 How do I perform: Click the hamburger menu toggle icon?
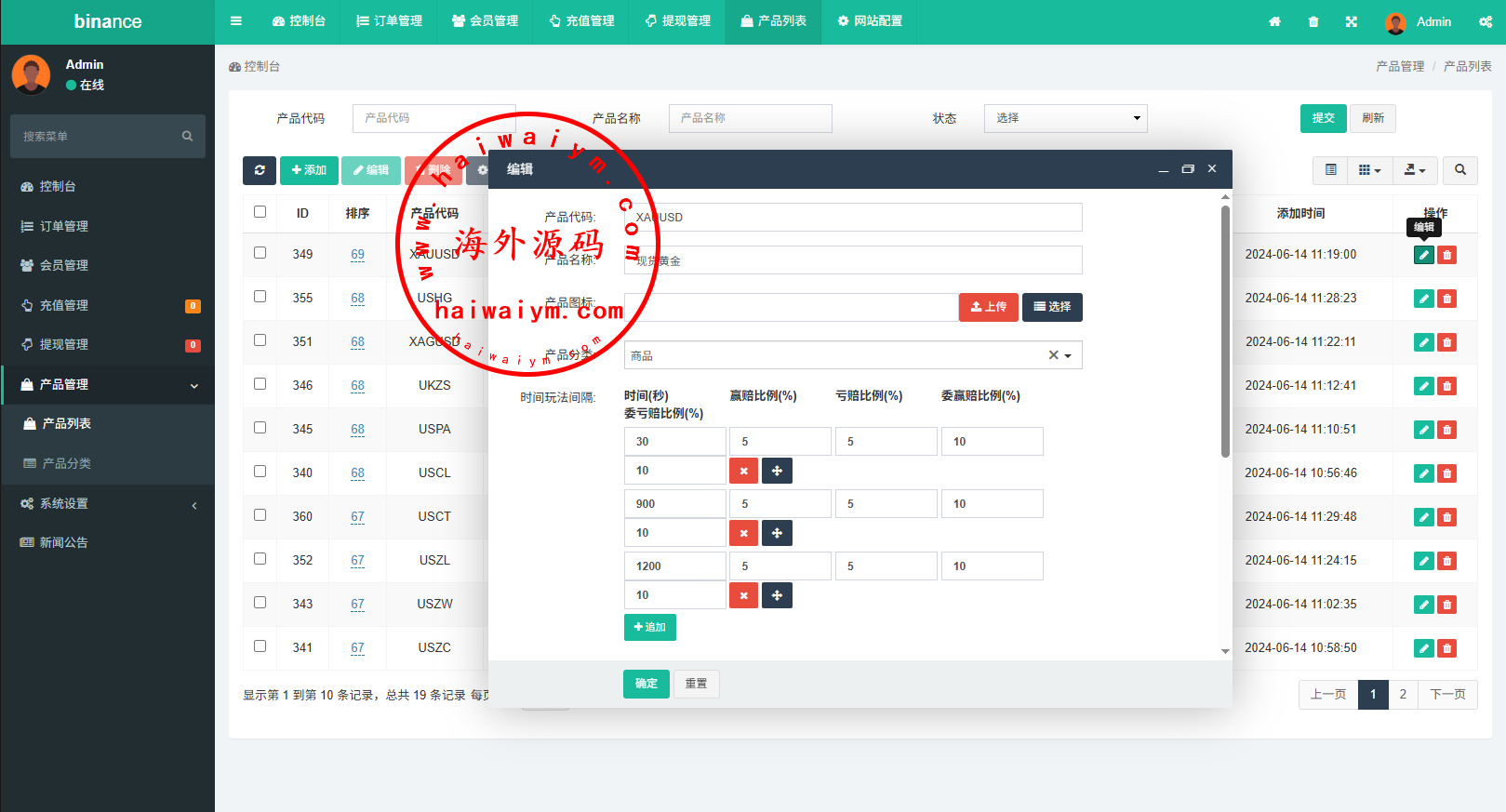[x=236, y=21]
